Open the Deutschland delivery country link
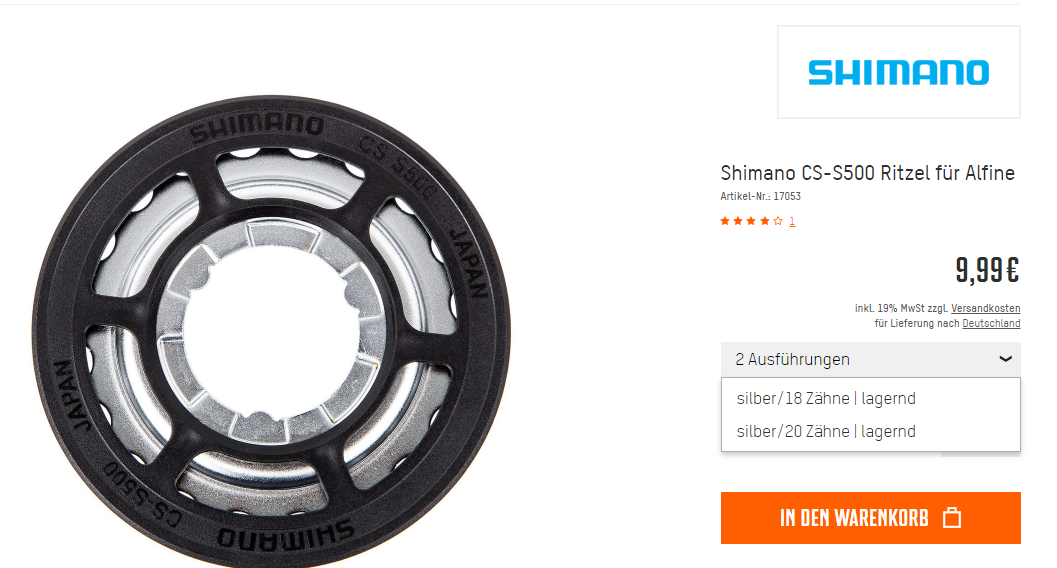 coord(991,323)
